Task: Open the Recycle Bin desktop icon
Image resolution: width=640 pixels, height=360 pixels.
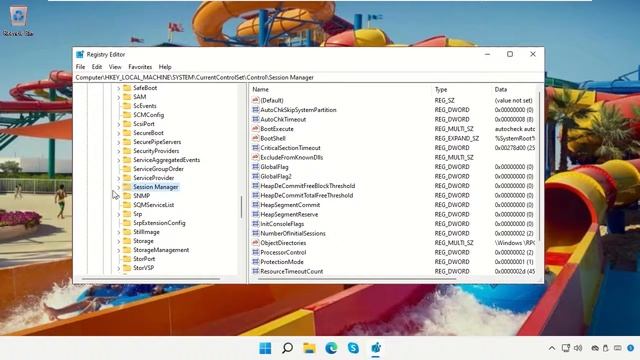Action: pos(18,20)
